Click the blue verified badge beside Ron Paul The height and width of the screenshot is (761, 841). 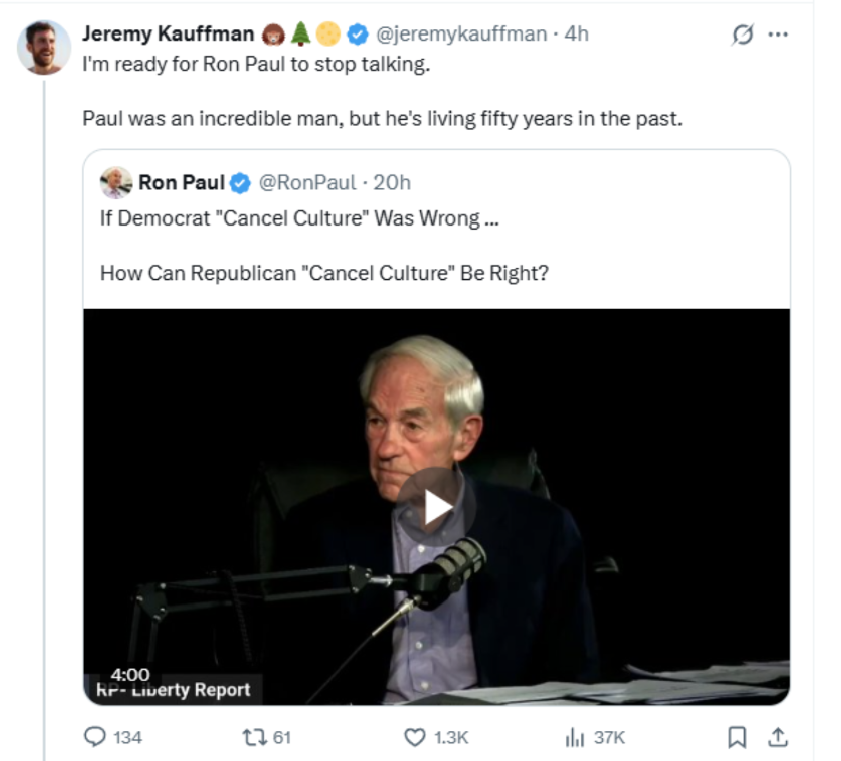(240, 183)
